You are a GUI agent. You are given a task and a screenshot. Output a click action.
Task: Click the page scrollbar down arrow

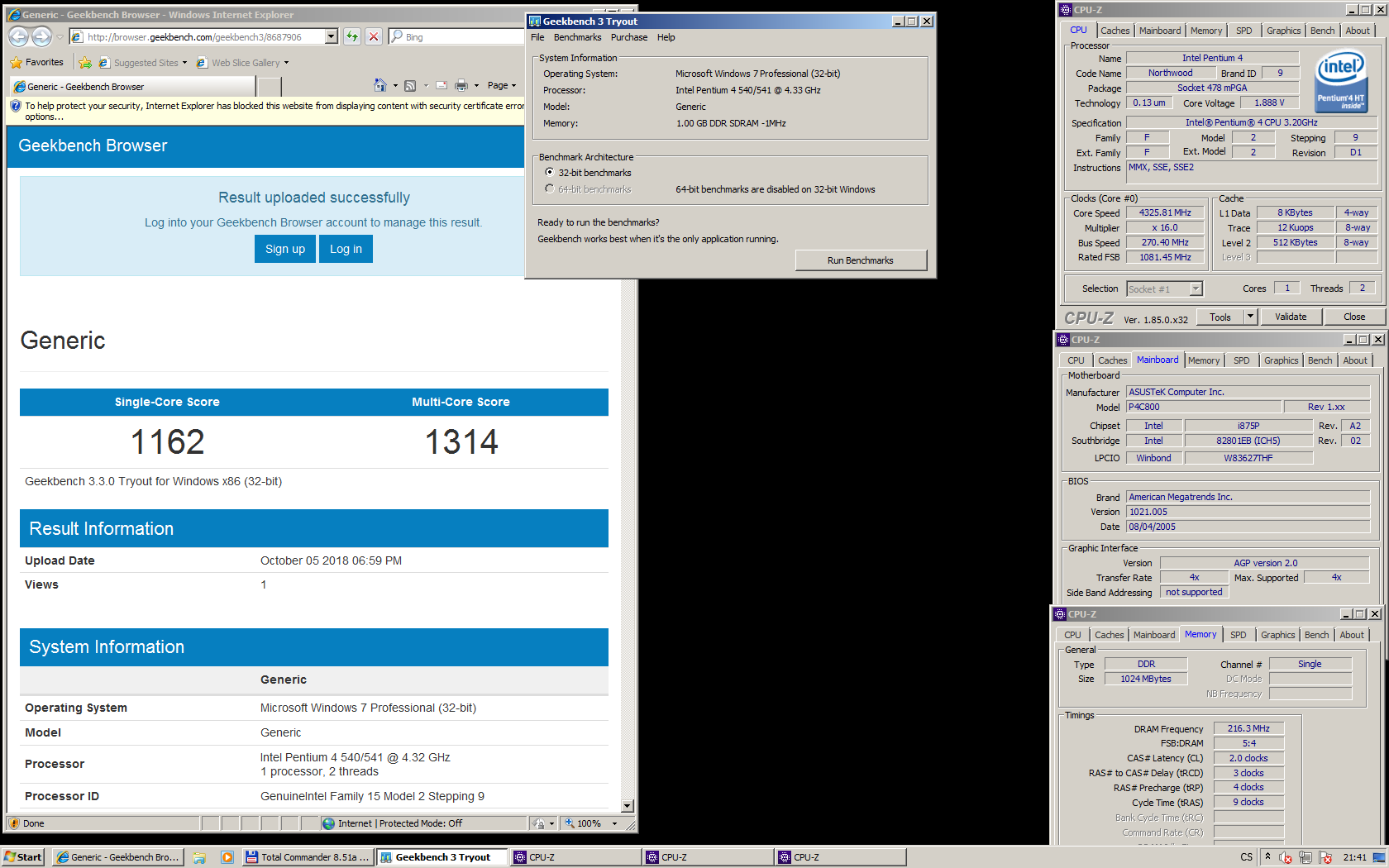[628, 806]
